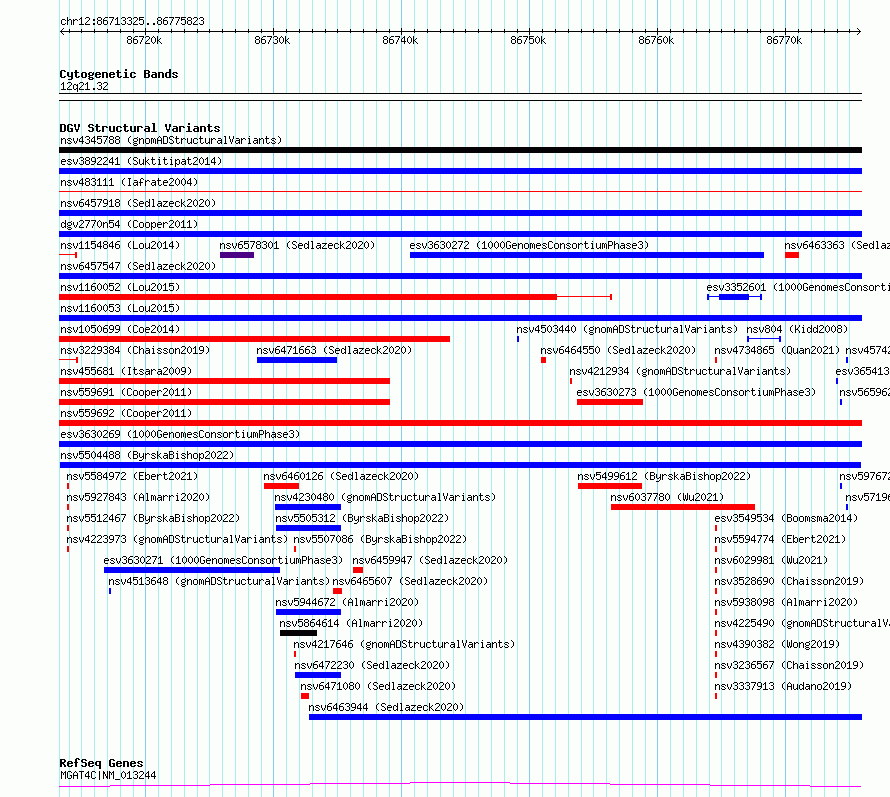Image resolution: width=890 pixels, height=797 pixels.
Task: Click nsv6471080 Sedlazeck2020 label
Action: (378, 686)
